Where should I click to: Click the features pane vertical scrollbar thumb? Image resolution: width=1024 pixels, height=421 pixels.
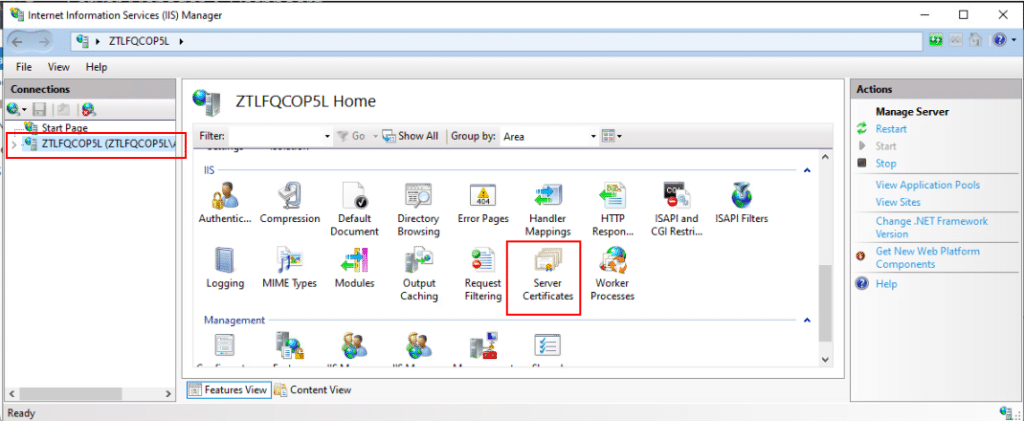[x=825, y=302]
